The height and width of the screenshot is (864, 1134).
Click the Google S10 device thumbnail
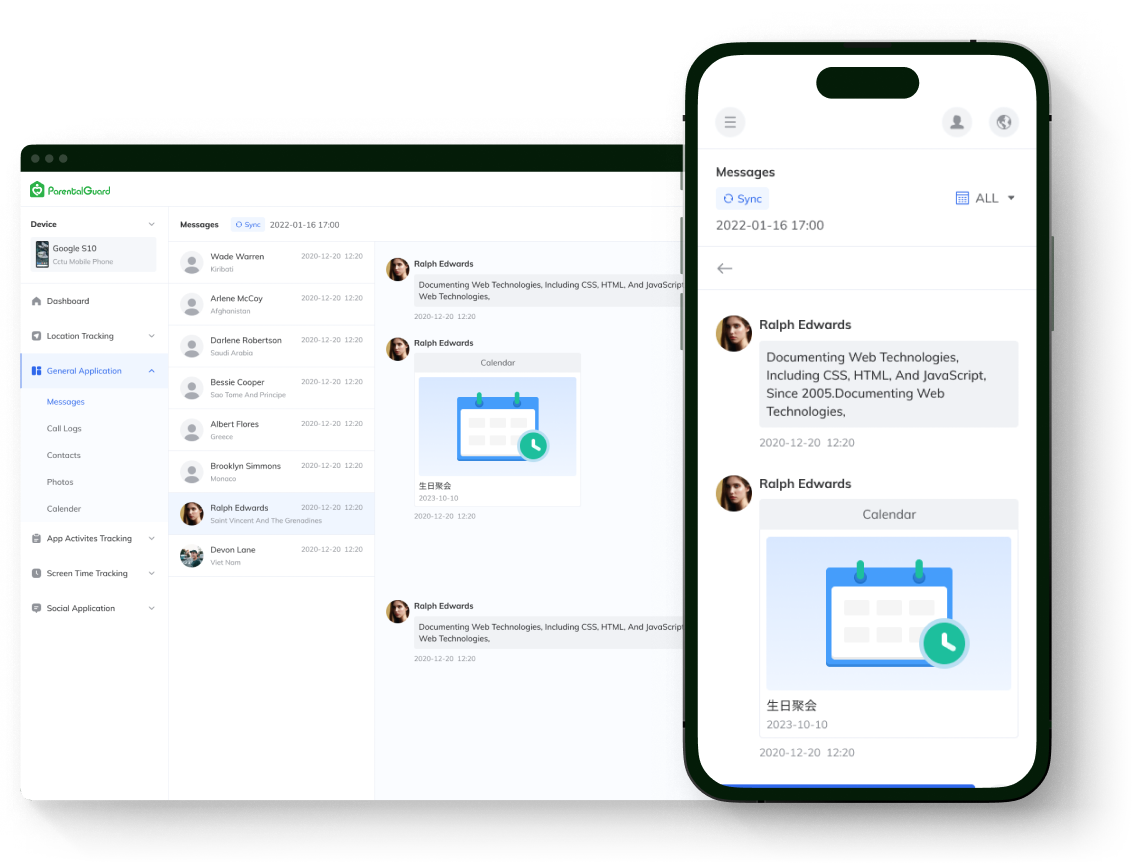point(42,254)
